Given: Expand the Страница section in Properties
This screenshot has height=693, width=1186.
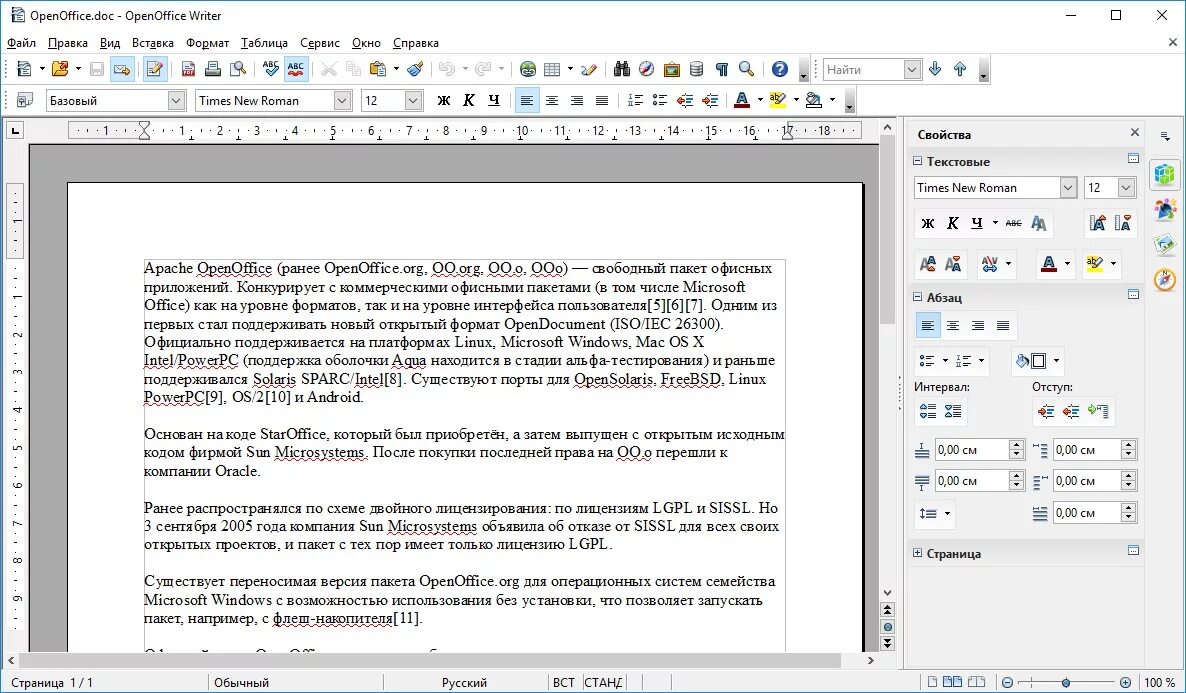Looking at the screenshot, I should click(917, 552).
